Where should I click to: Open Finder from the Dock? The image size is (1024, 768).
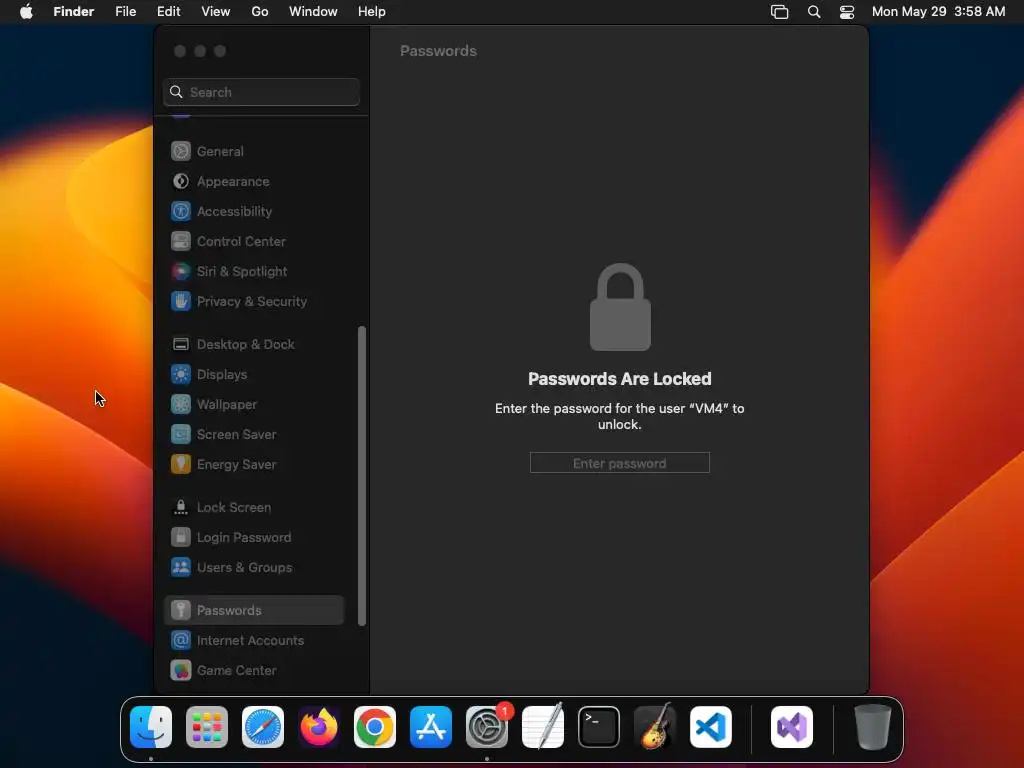click(x=151, y=727)
